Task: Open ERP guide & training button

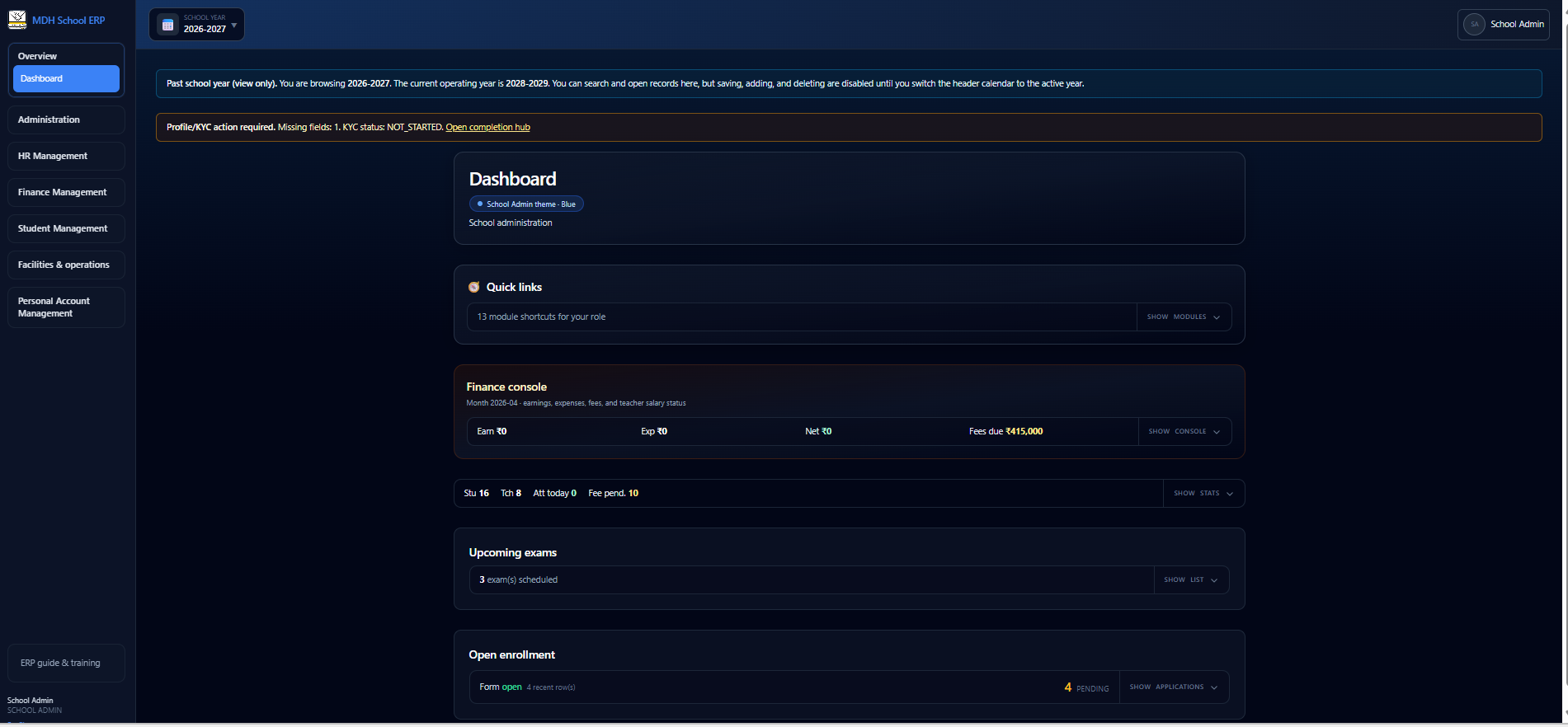Action: (66, 664)
